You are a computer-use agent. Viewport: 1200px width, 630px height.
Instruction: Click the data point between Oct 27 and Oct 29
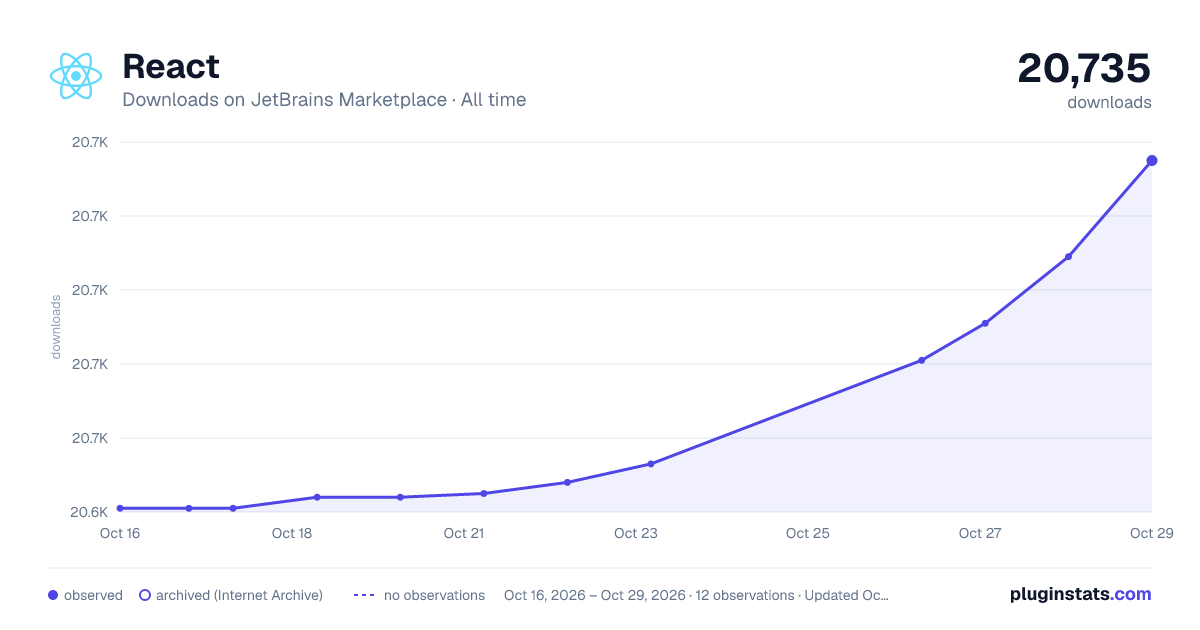click(1068, 257)
